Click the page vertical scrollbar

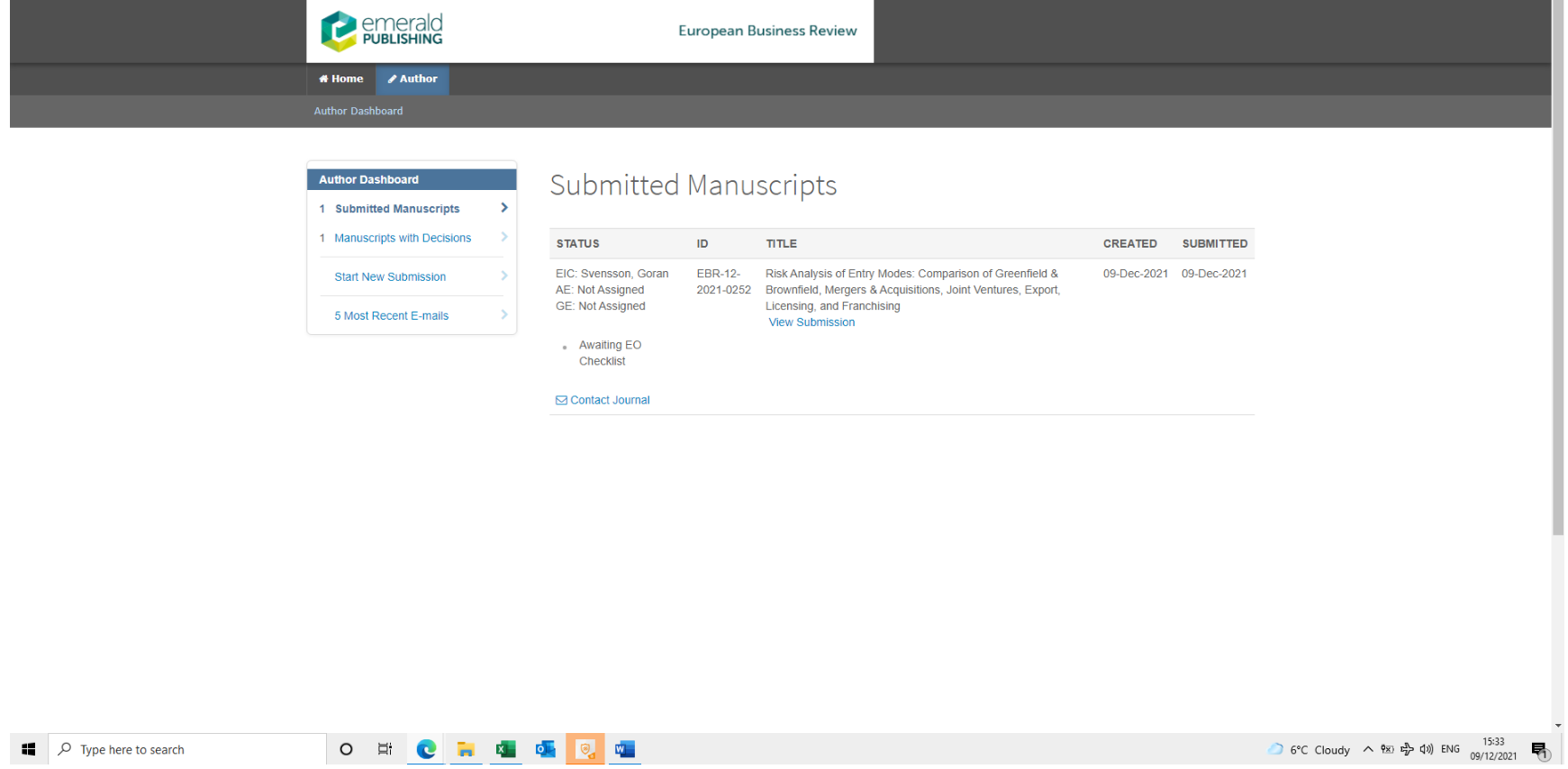click(x=1558, y=270)
